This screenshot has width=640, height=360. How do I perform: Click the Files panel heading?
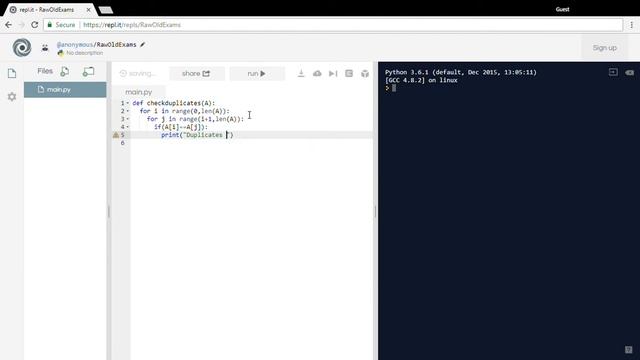coord(45,71)
